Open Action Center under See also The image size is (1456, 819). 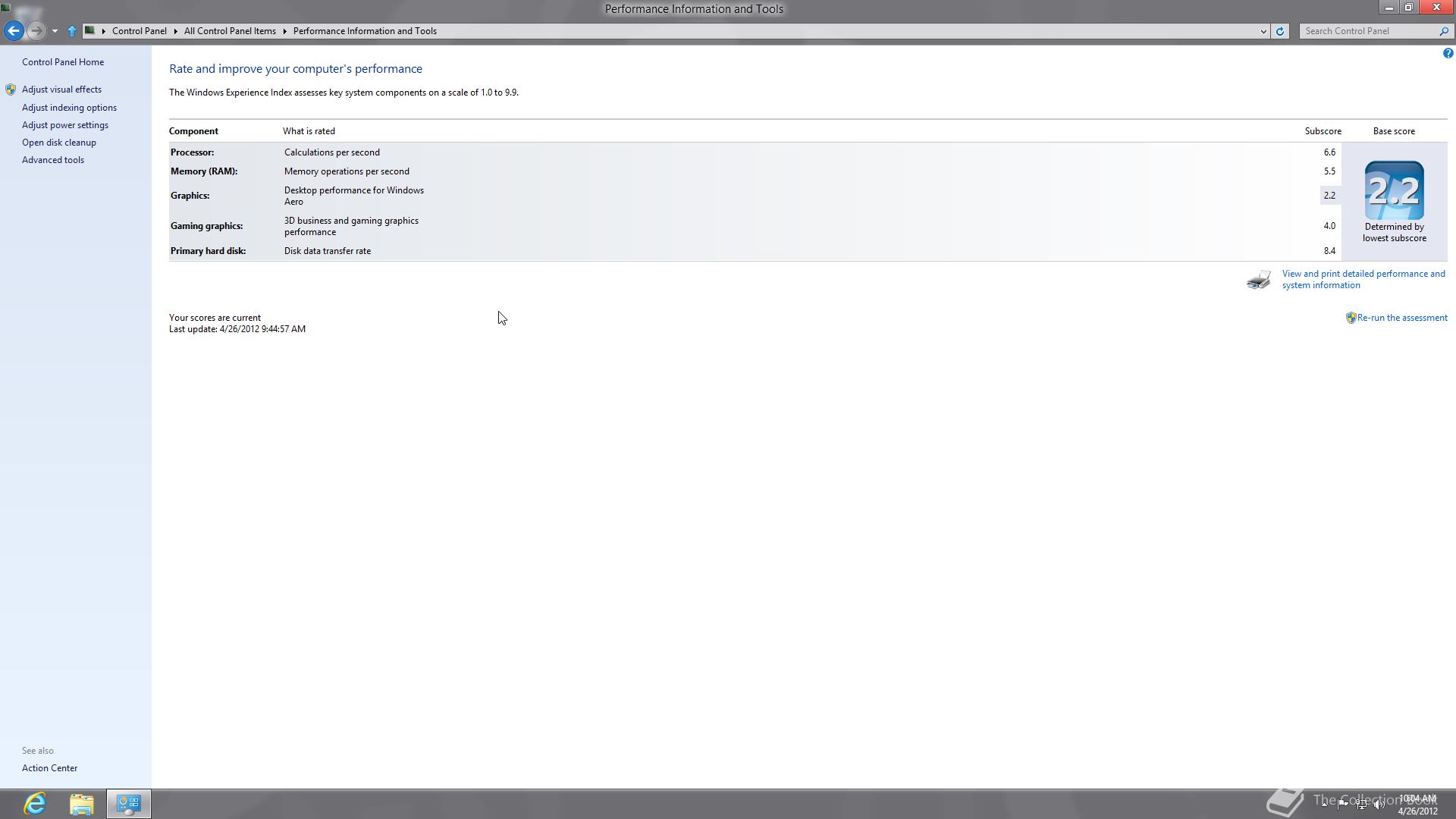(49, 768)
